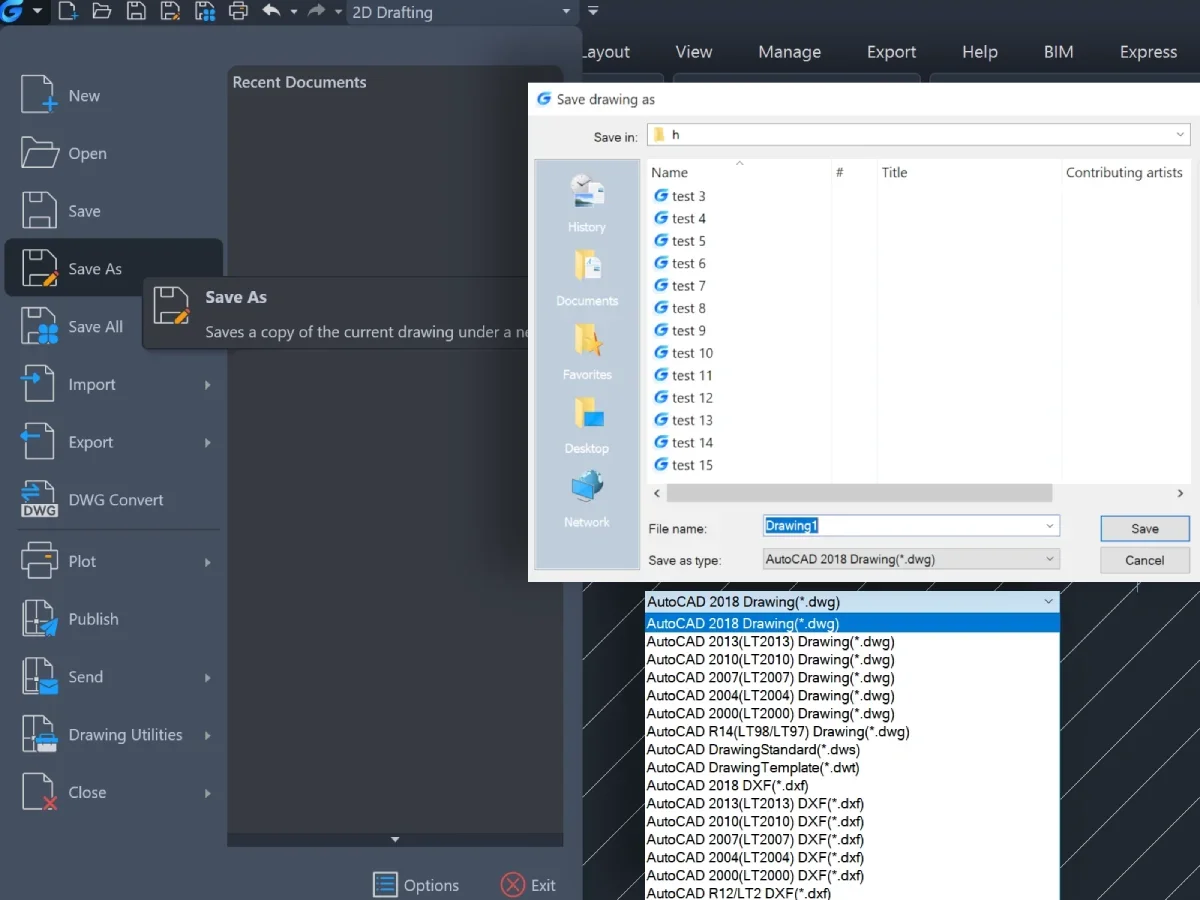1200x900 pixels.
Task: Open the undo history dropdown arrow
Action: pos(294,12)
